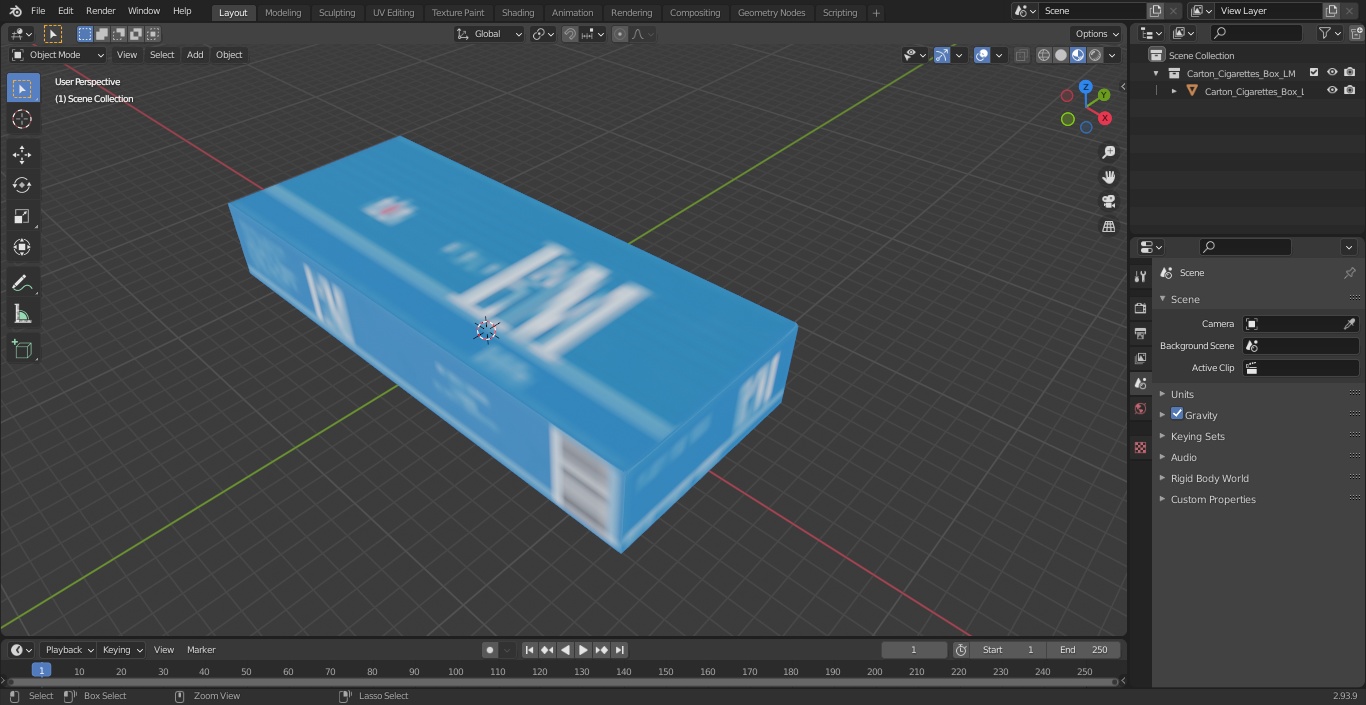The height and width of the screenshot is (705, 1366).
Task: Activate the Select Box tool
Action: [x=22, y=88]
